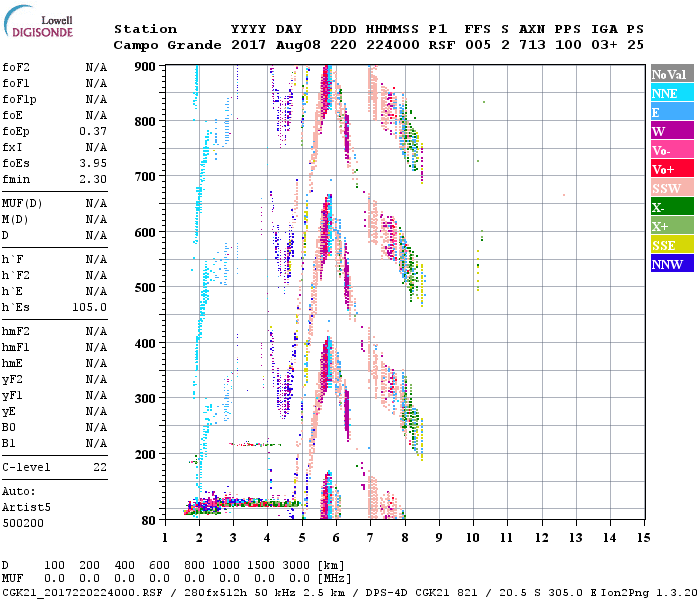The height and width of the screenshot is (600, 700).
Task: Click the h`Es value 105.0
Action: click(90, 307)
